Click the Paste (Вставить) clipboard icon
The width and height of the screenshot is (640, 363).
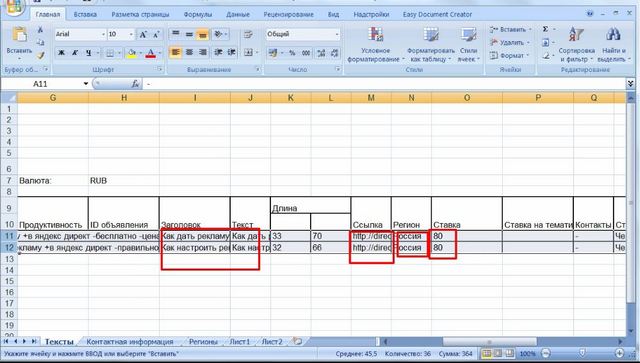pos(19,36)
